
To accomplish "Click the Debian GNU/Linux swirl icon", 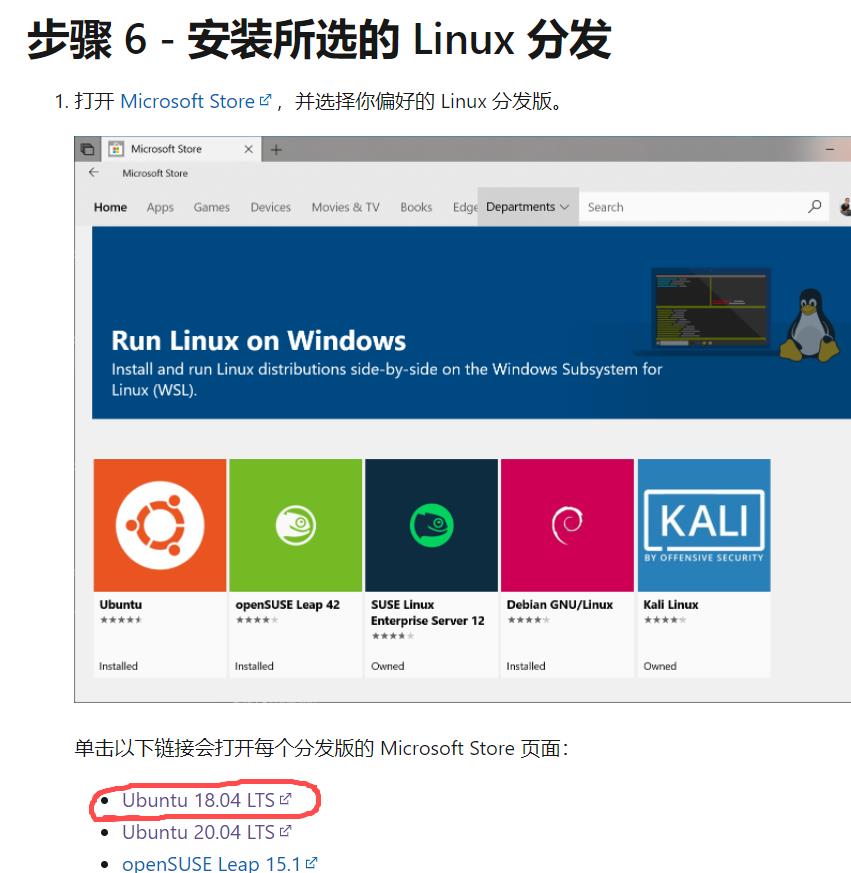I will (567, 524).
